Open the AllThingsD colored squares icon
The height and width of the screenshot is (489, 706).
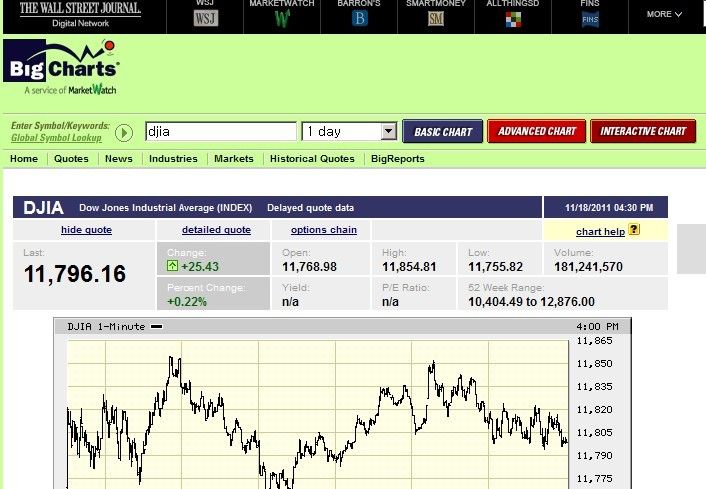pos(513,19)
